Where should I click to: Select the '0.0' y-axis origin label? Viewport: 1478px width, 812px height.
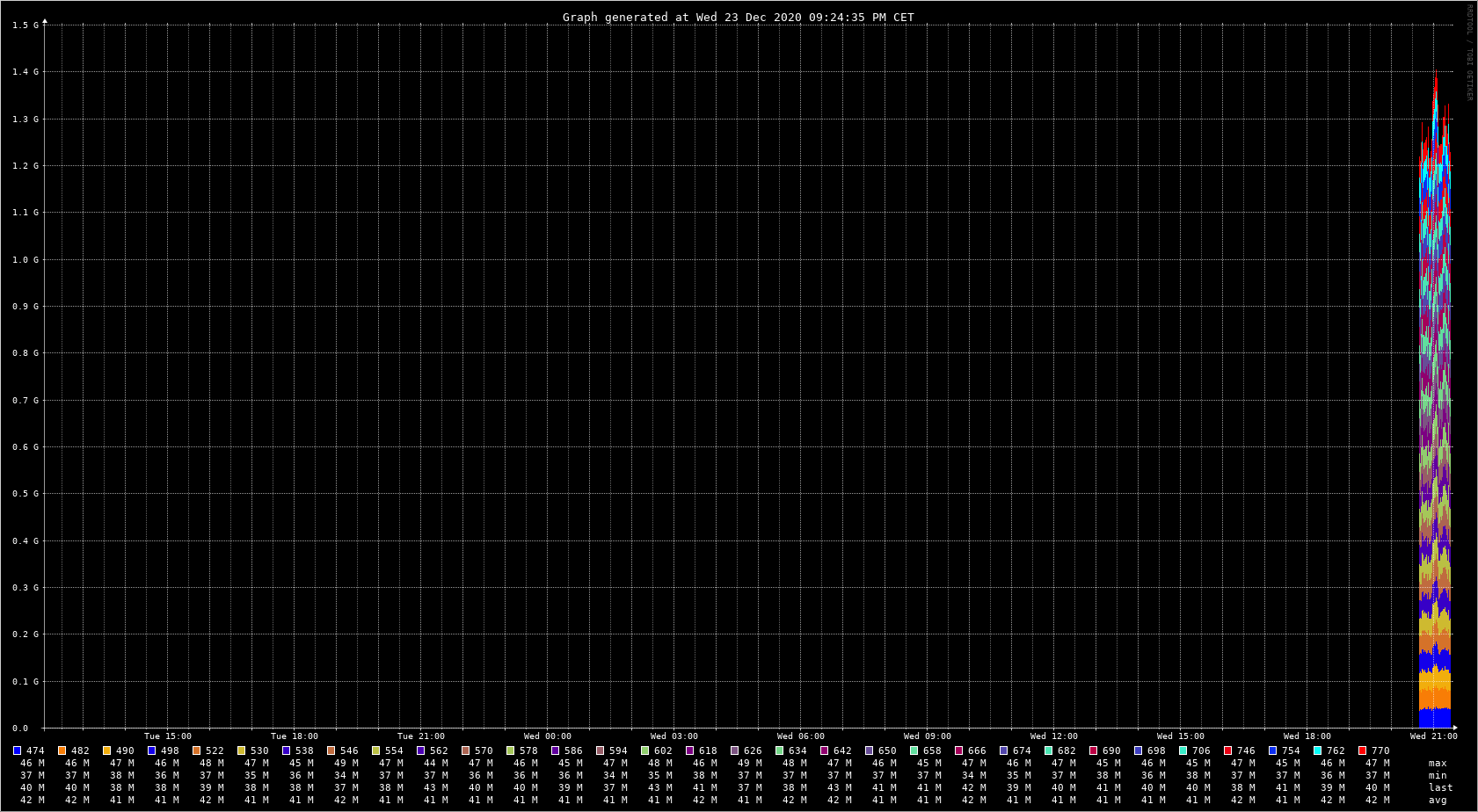tap(20, 729)
